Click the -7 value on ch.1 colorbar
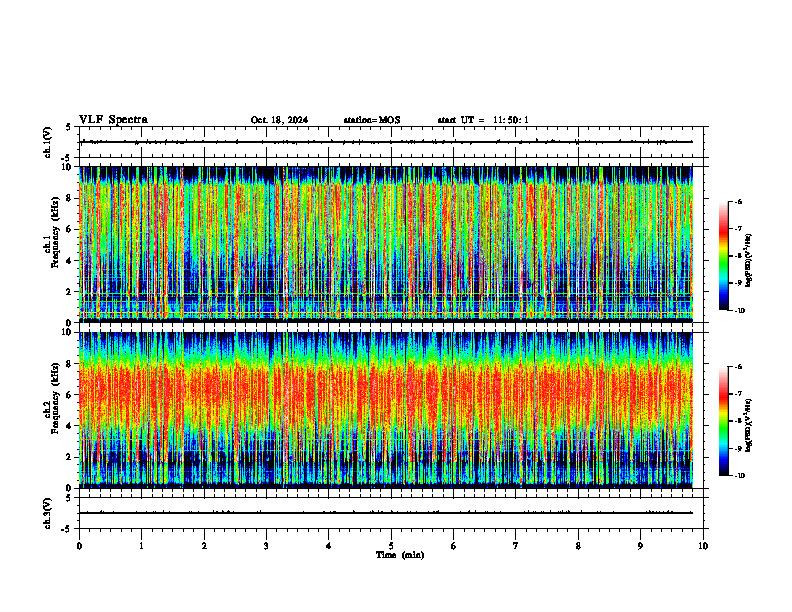The height and width of the screenshot is (612, 792). click(738, 229)
